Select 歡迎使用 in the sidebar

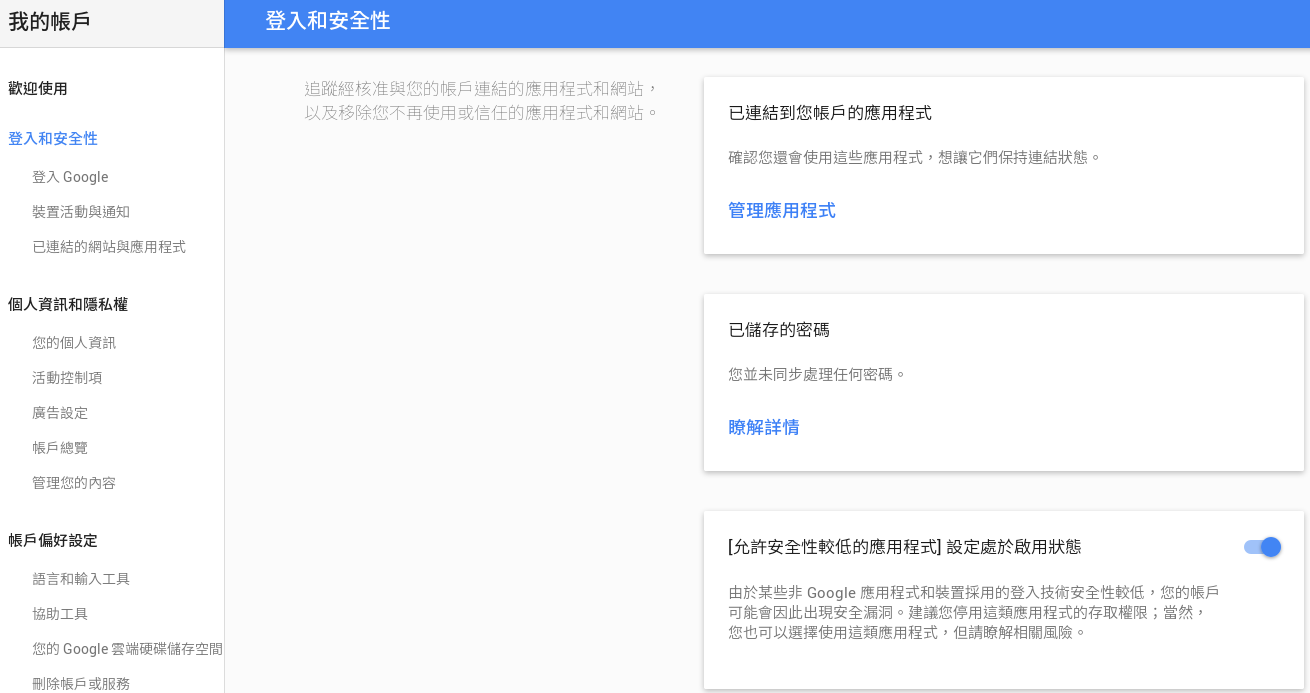(x=38, y=89)
